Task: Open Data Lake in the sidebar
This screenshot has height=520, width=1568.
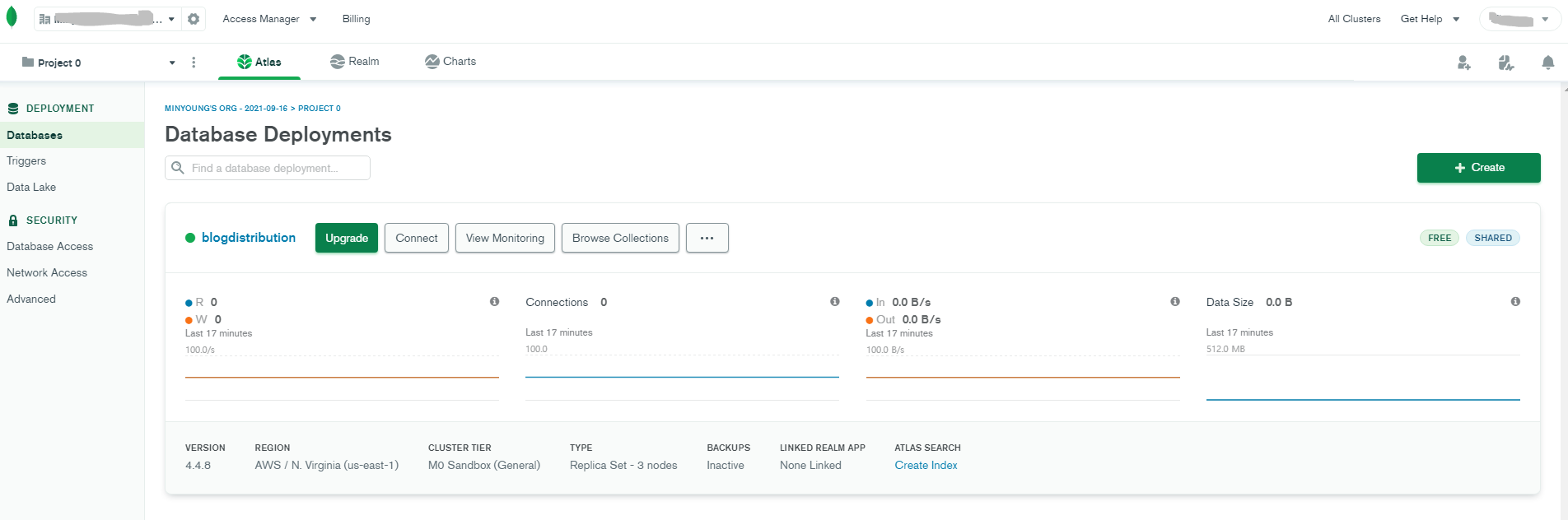Action: point(31,188)
